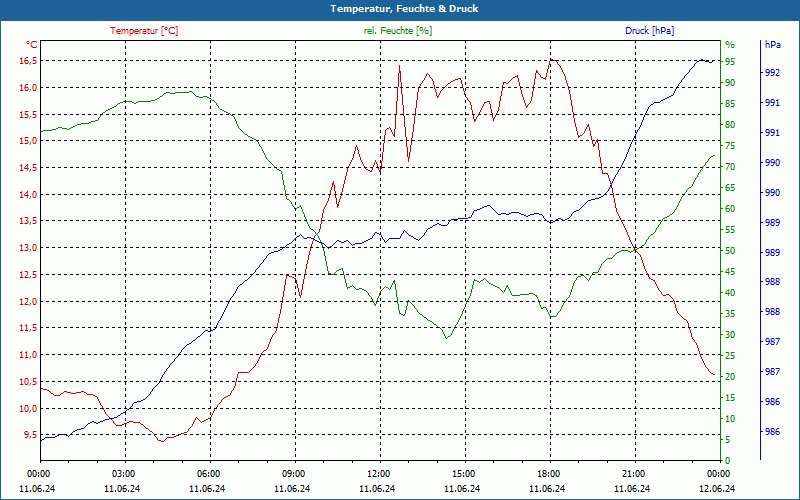This screenshot has height=500, width=800.
Task: Click the 21:00 time axis label
Action: (x=634, y=473)
